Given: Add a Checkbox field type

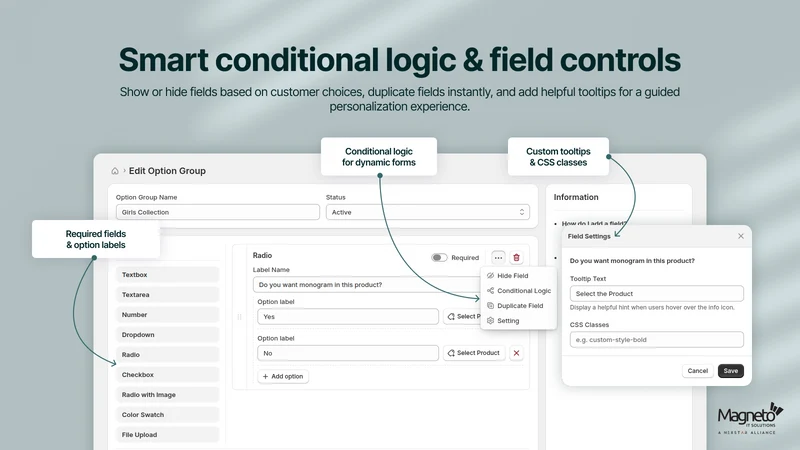Looking at the screenshot, I should pyautogui.click(x=167, y=374).
